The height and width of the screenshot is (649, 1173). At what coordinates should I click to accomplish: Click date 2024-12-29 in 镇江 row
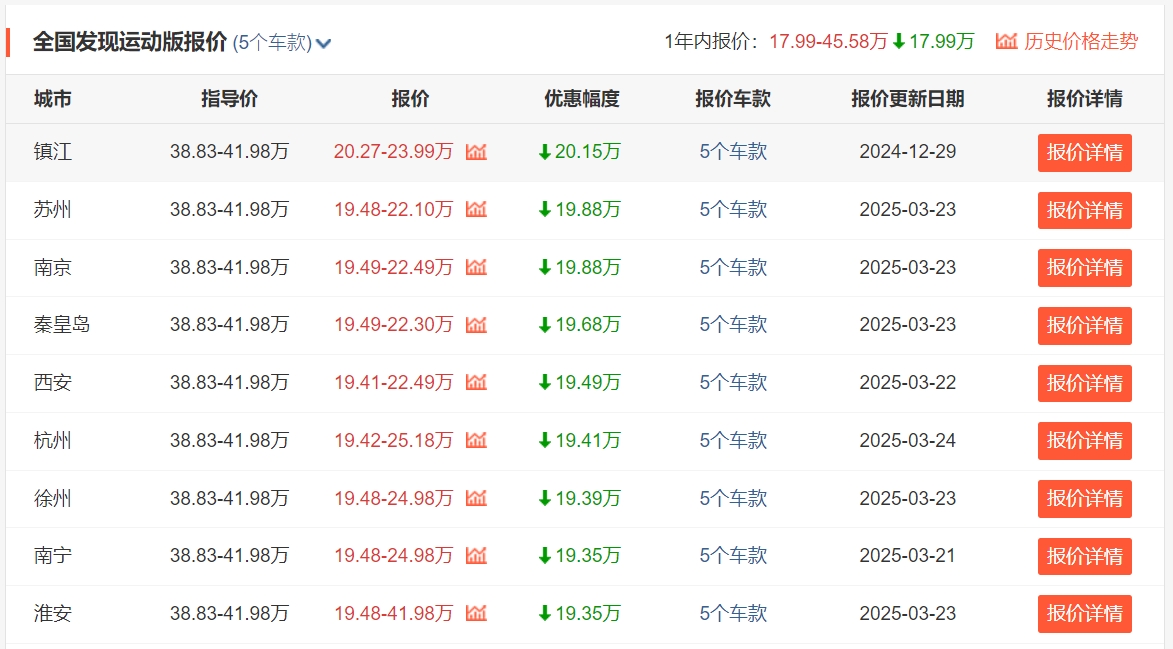click(x=907, y=152)
